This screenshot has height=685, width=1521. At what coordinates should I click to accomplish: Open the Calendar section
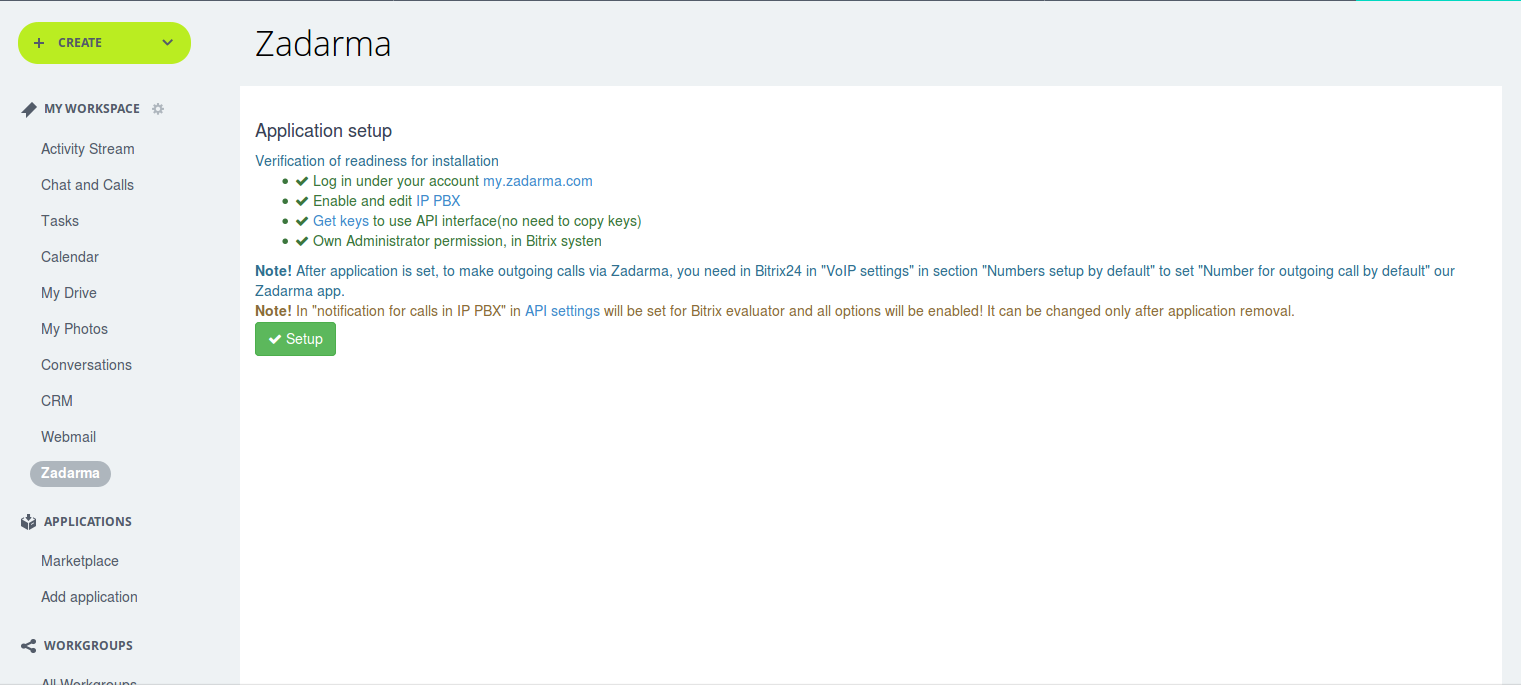70,257
